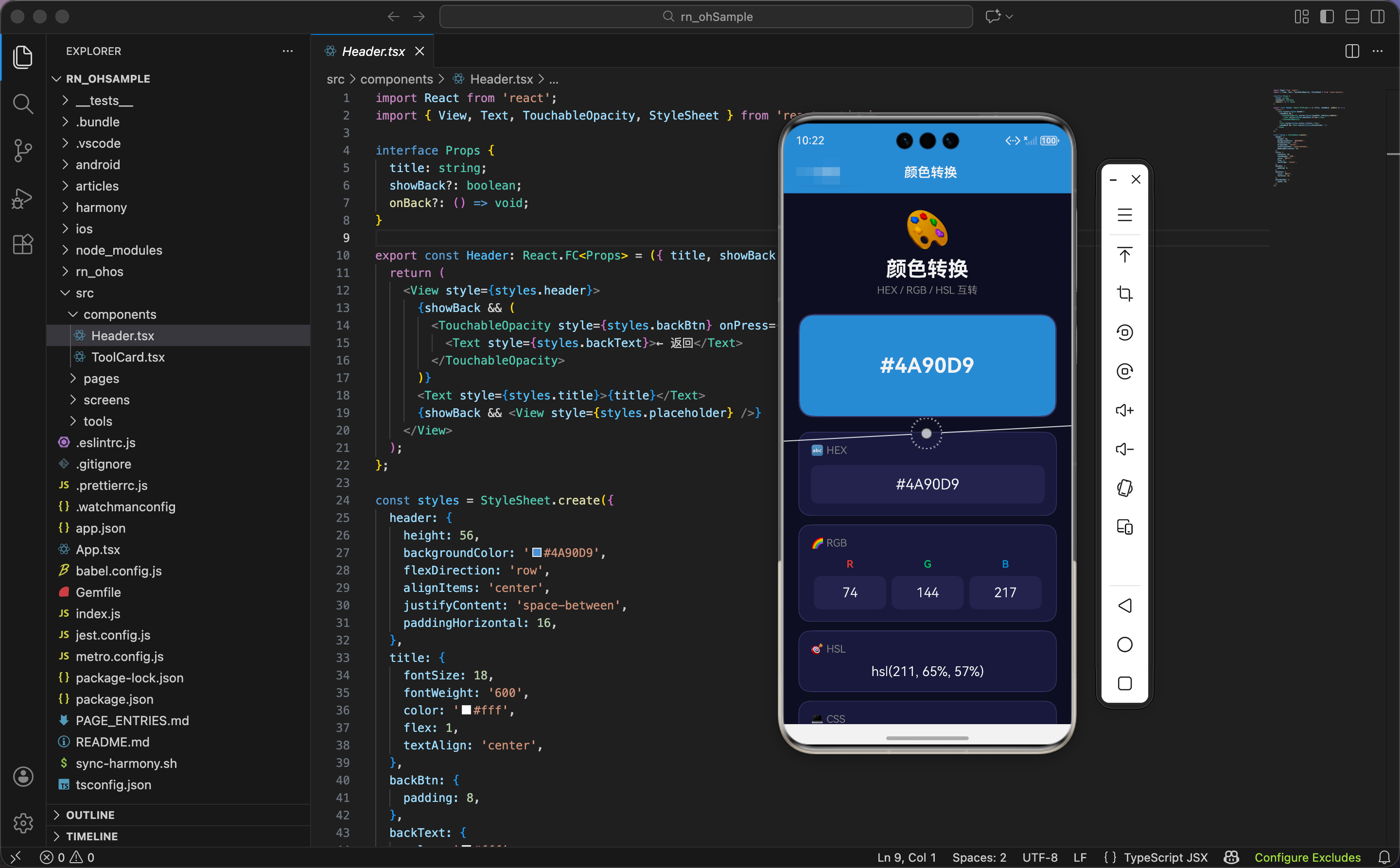Image resolution: width=1400 pixels, height=868 pixels.
Task: Expand the harmony folder
Action: (x=101, y=207)
